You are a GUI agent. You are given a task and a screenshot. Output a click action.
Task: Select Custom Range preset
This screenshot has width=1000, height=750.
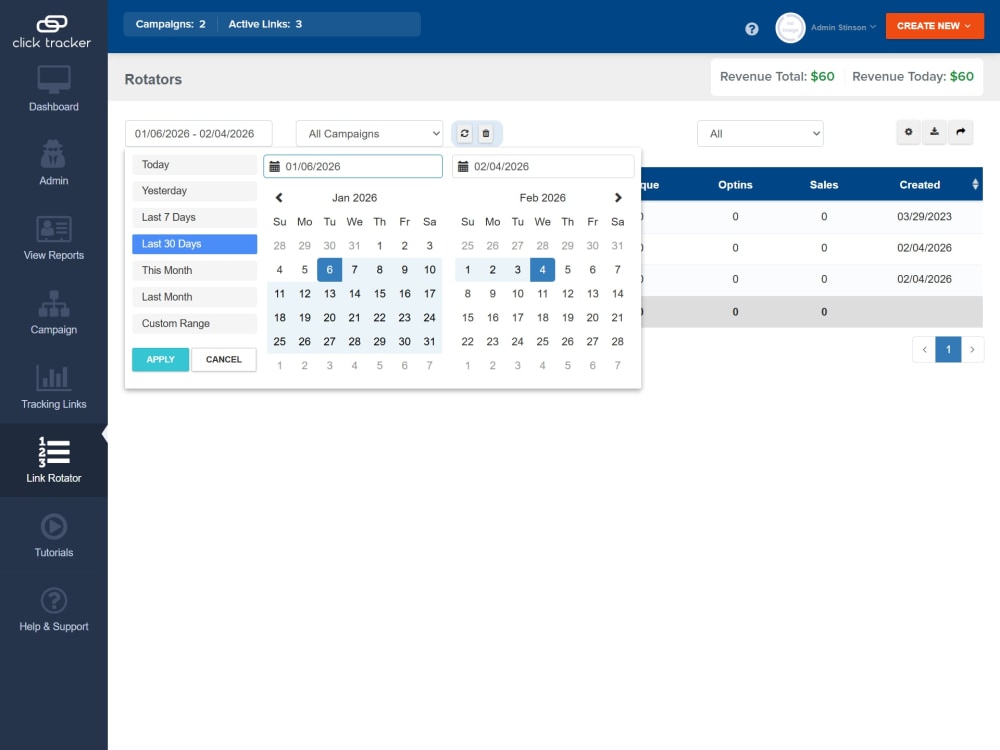[x=195, y=323]
